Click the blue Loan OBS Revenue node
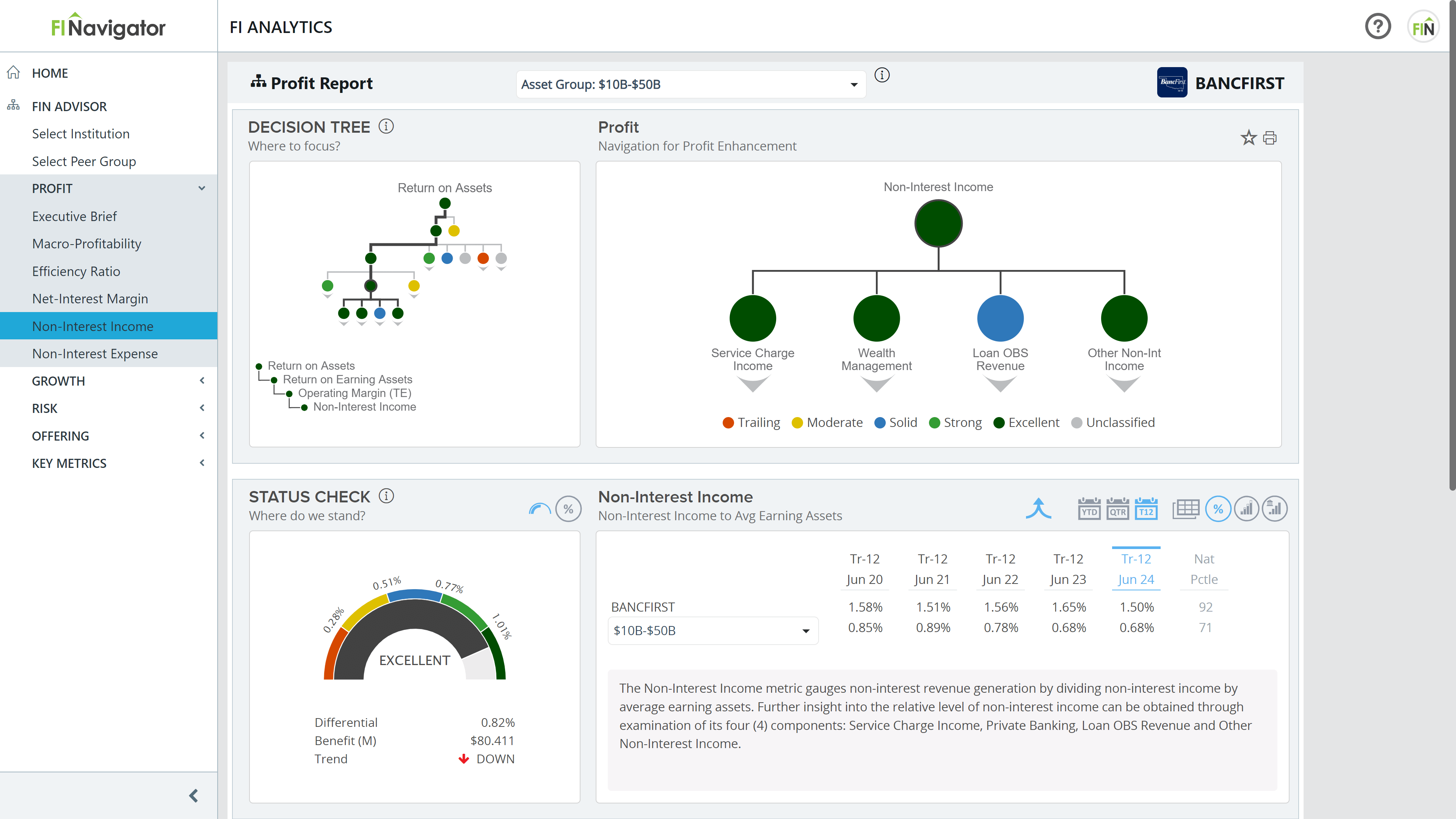This screenshot has width=1456, height=819. coord(1000,318)
